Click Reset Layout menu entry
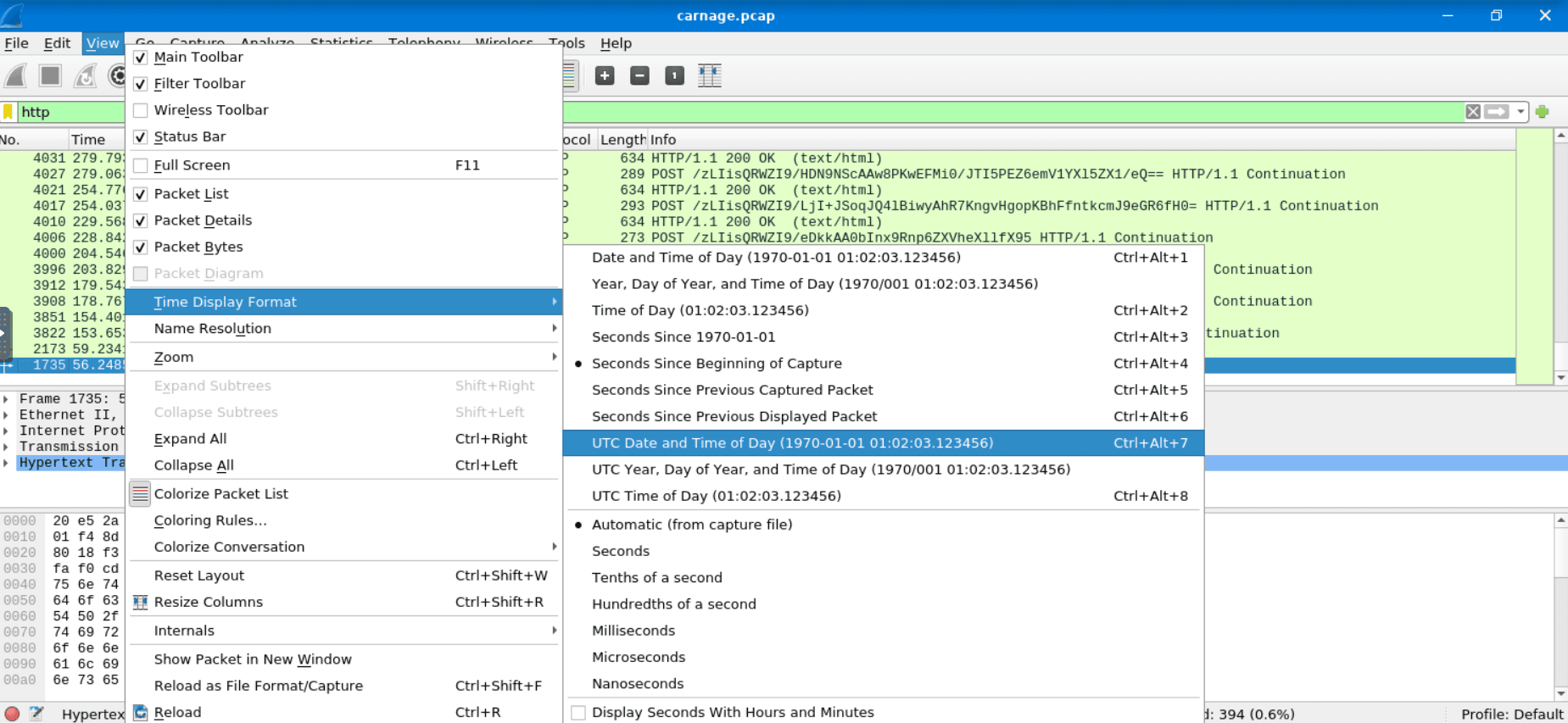The width and height of the screenshot is (1568, 723). (x=343, y=576)
